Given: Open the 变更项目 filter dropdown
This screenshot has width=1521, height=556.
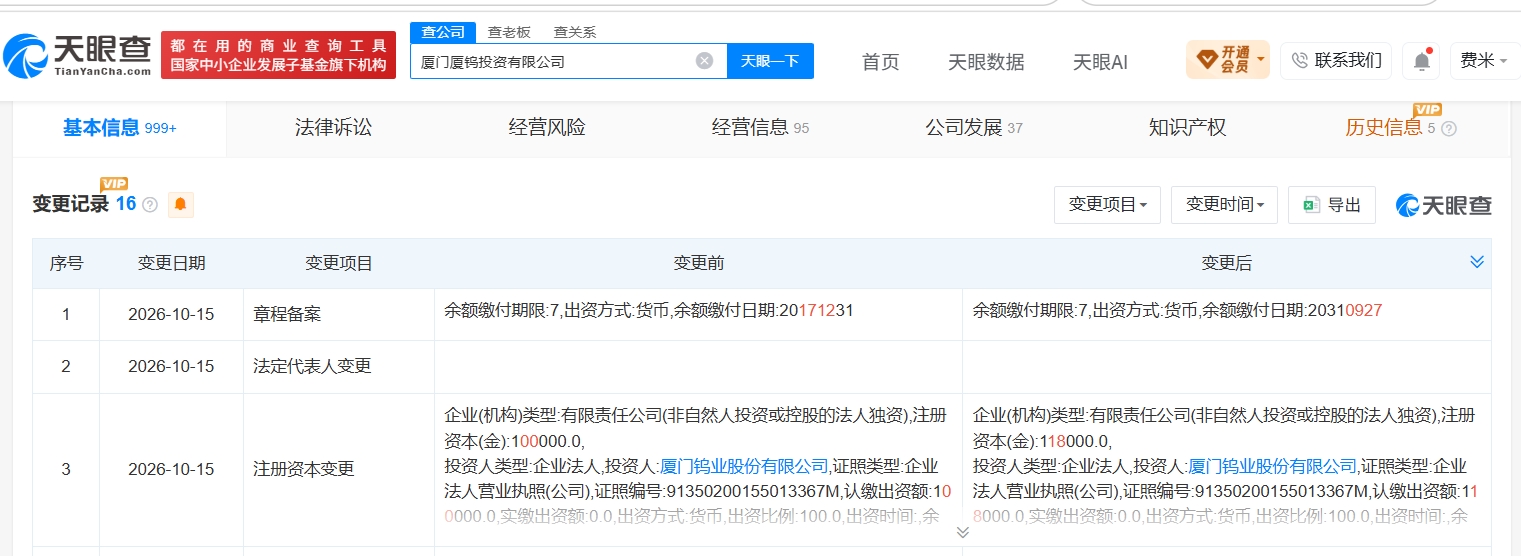Looking at the screenshot, I should tap(1107, 205).
